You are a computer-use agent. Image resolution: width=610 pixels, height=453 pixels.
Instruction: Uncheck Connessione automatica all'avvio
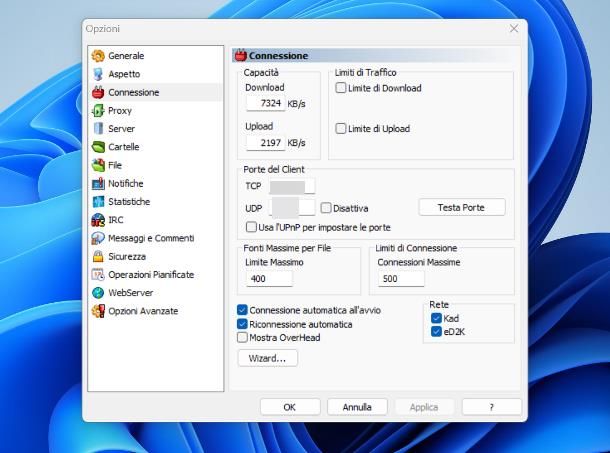pos(242,310)
